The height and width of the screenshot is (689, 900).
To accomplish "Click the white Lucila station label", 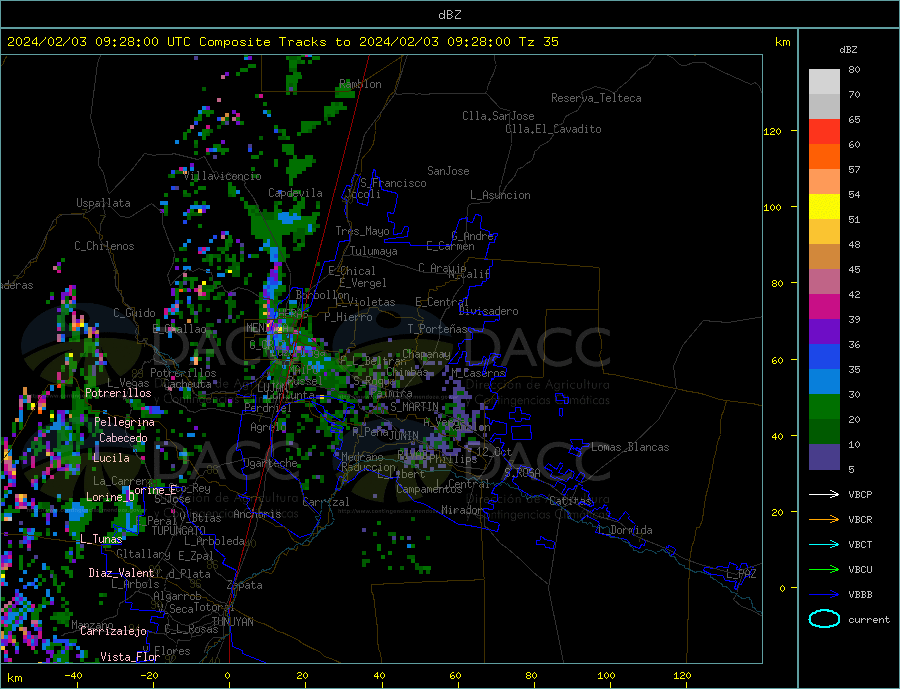I will point(111,459).
